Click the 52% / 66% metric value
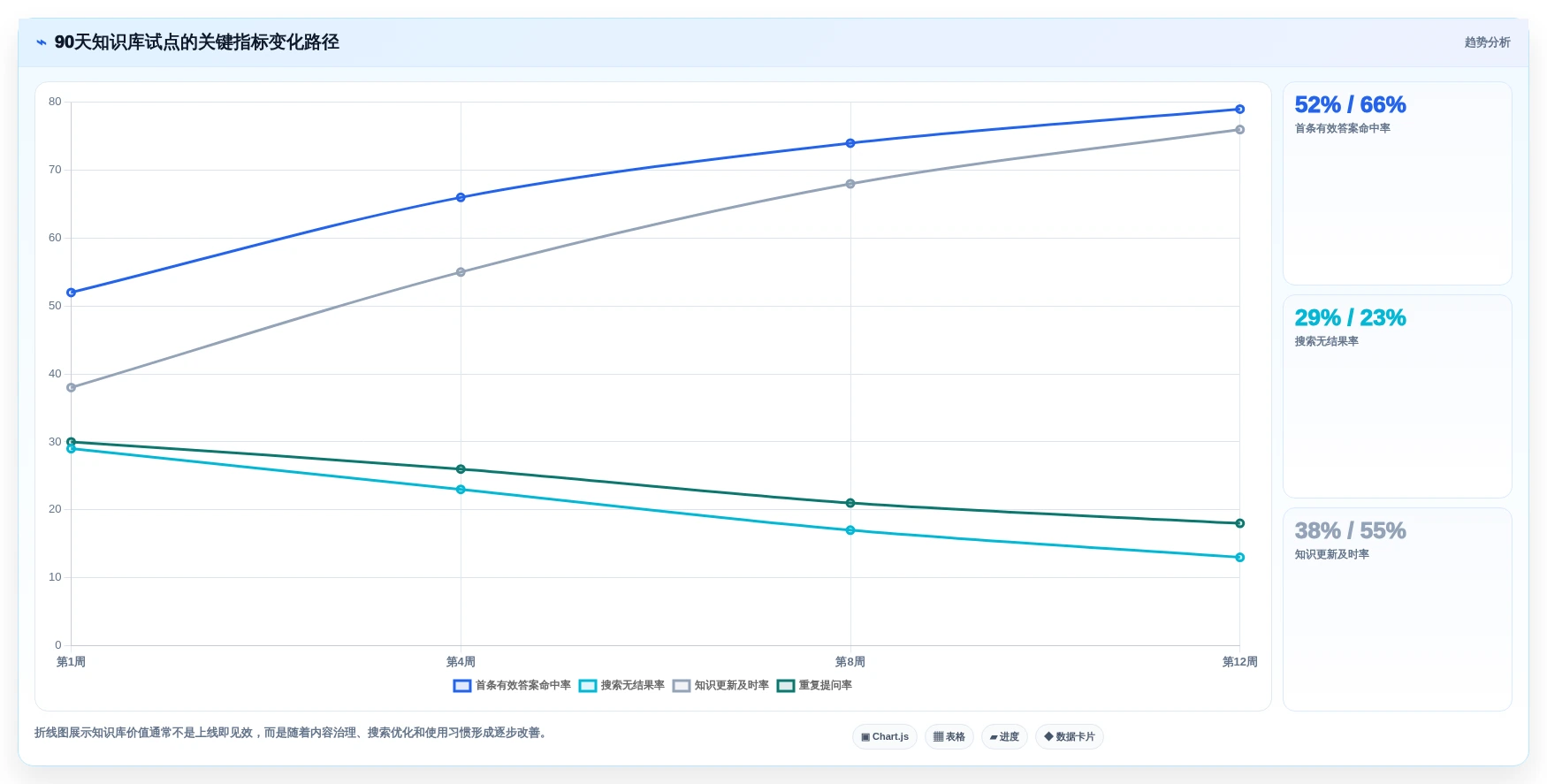1547x784 pixels. coord(1350,104)
